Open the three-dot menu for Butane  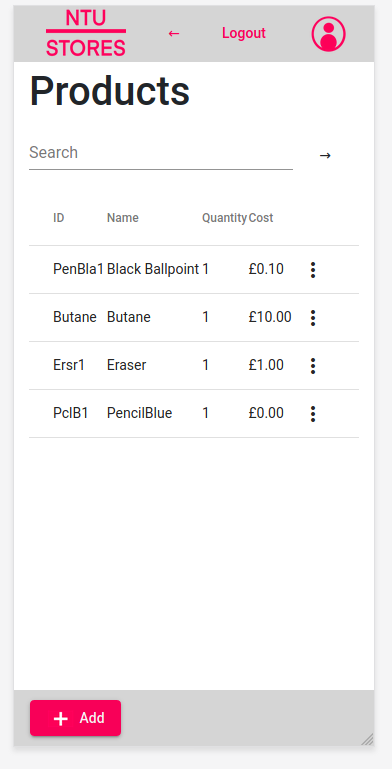[x=313, y=318]
